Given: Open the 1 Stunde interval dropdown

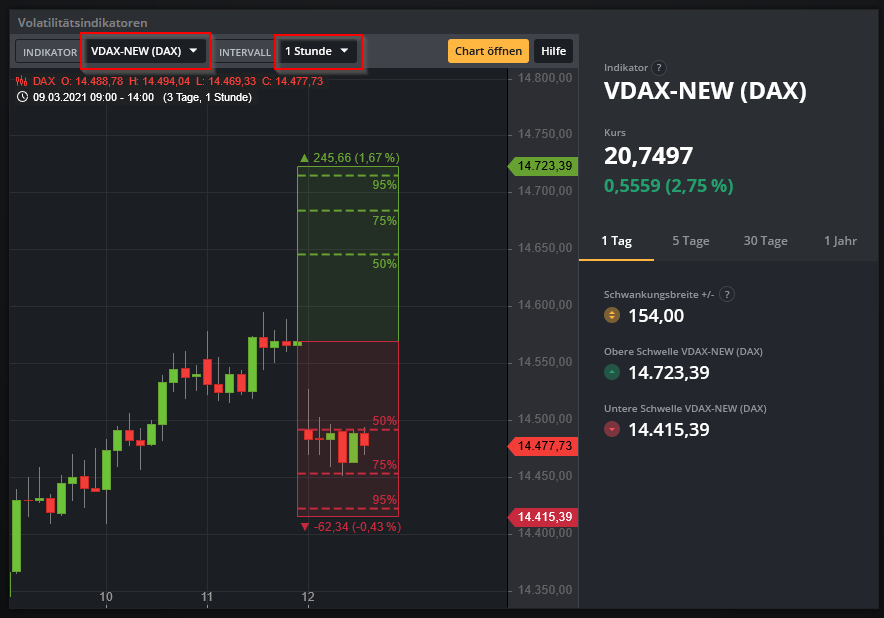Looking at the screenshot, I should click(x=317, y=51).
